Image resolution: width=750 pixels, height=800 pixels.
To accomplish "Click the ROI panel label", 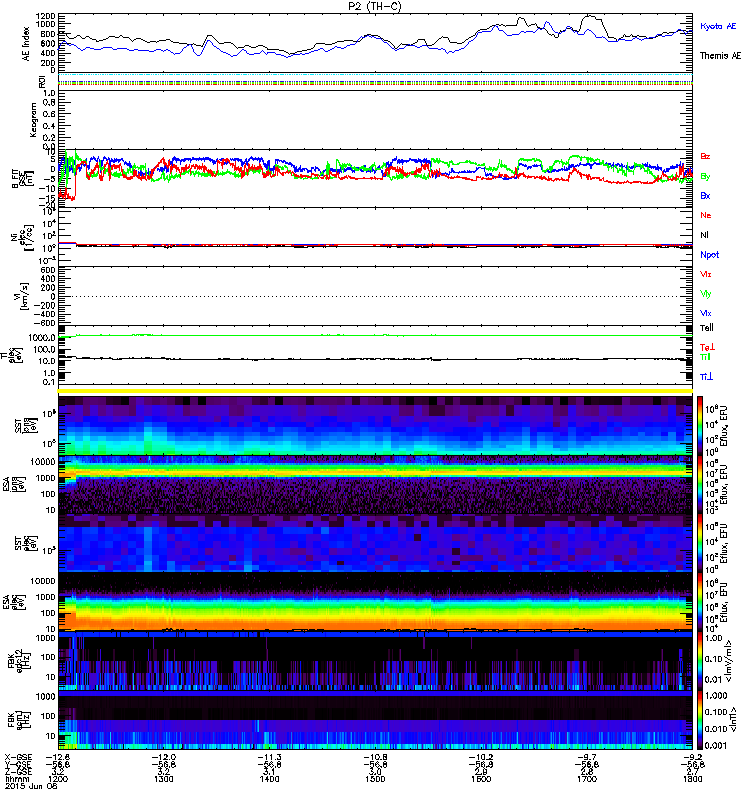I will pyautogui.click(x=42, y=81).
